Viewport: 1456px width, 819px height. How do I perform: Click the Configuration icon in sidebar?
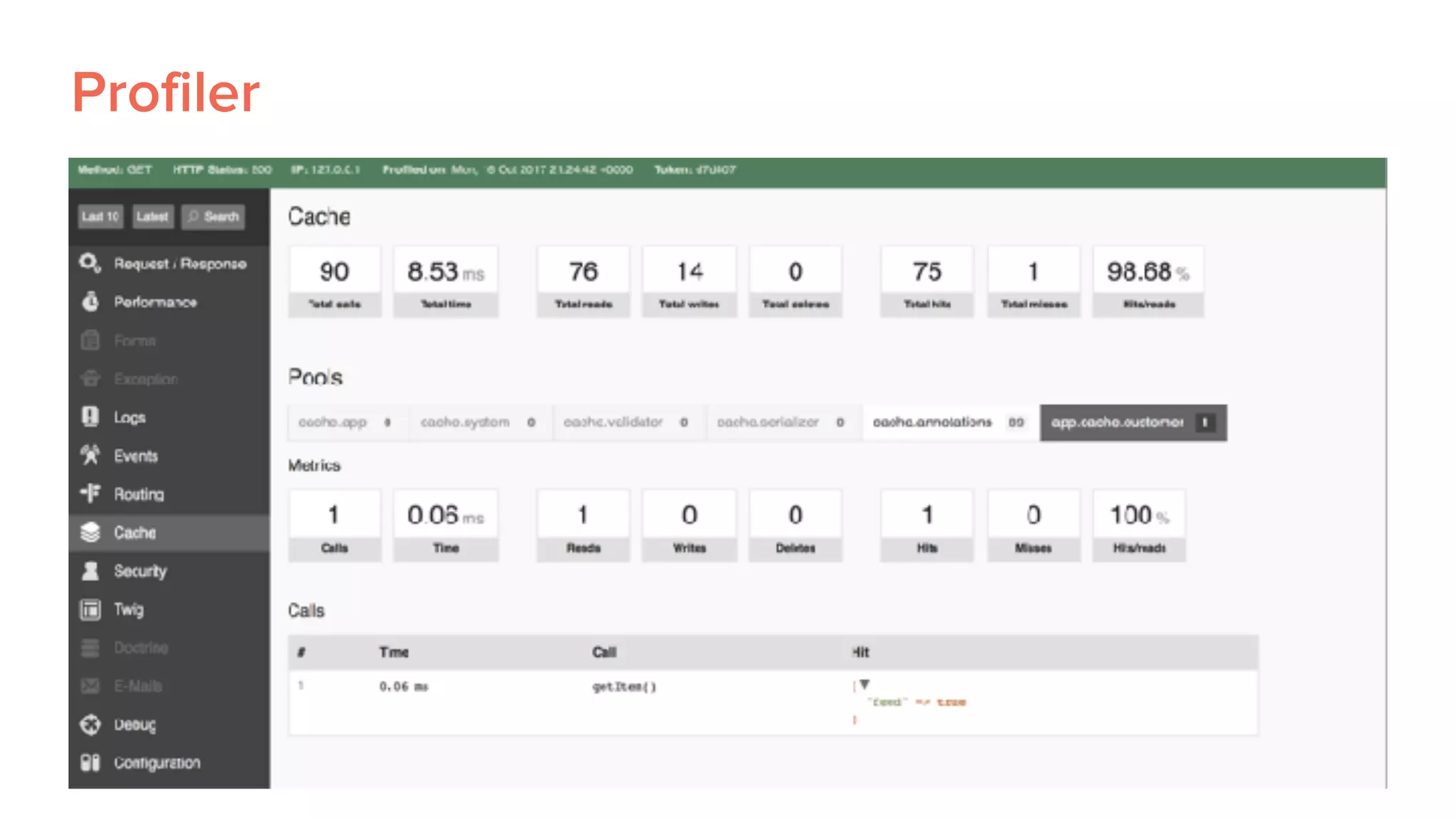90,763
